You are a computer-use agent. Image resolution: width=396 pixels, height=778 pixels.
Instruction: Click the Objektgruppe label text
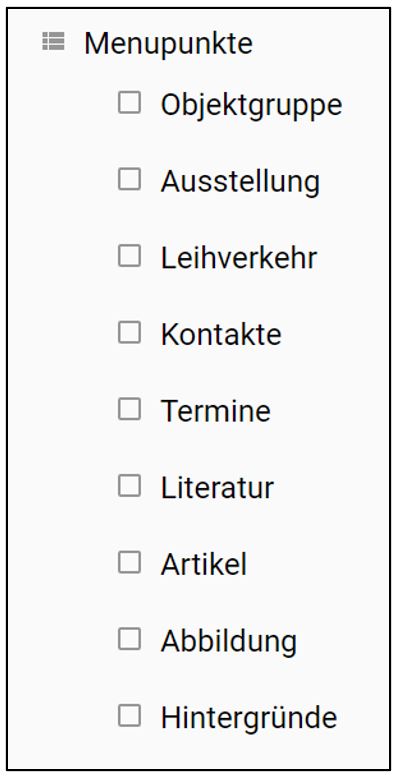(x=252, y=106)
